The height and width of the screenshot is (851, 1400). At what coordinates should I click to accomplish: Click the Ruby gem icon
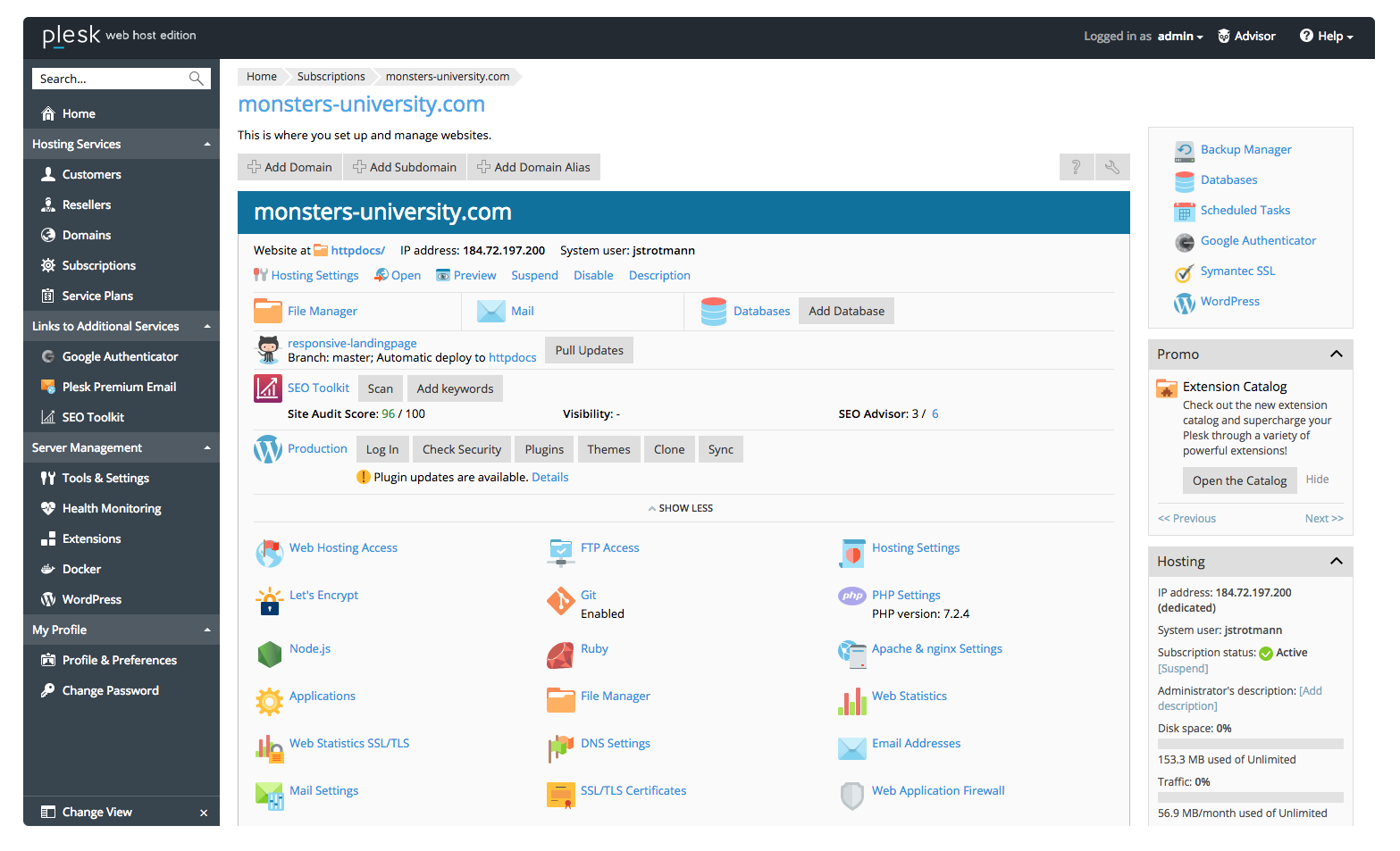point(561,655)
